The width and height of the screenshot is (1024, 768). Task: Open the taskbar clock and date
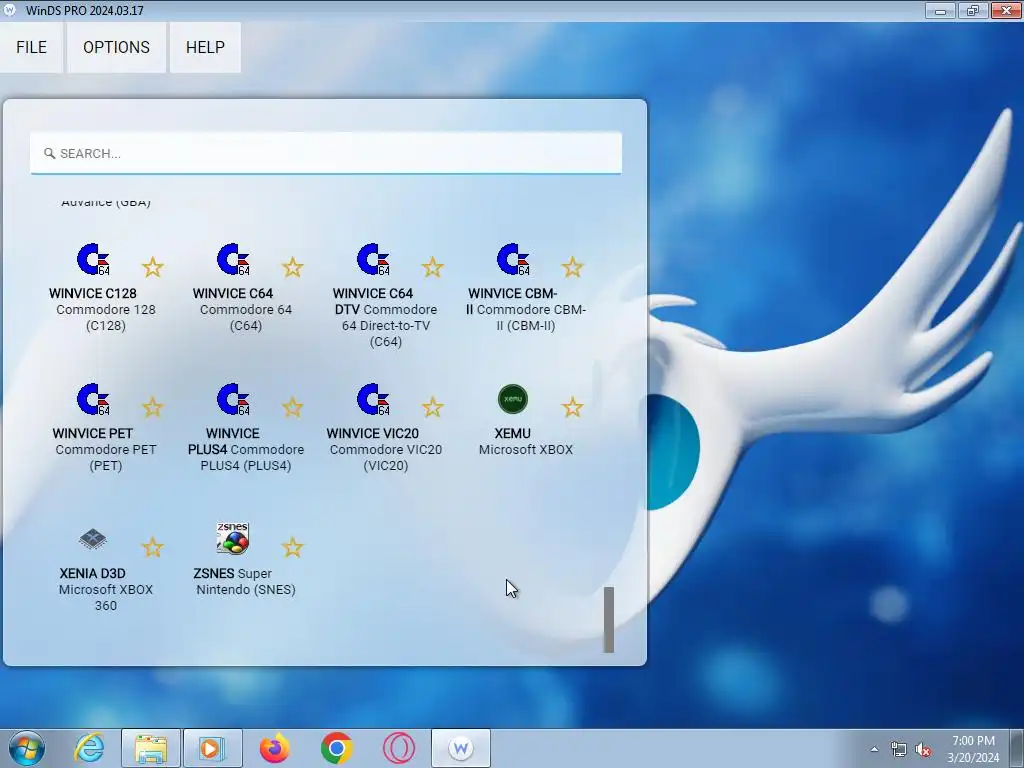coord(973,749)
